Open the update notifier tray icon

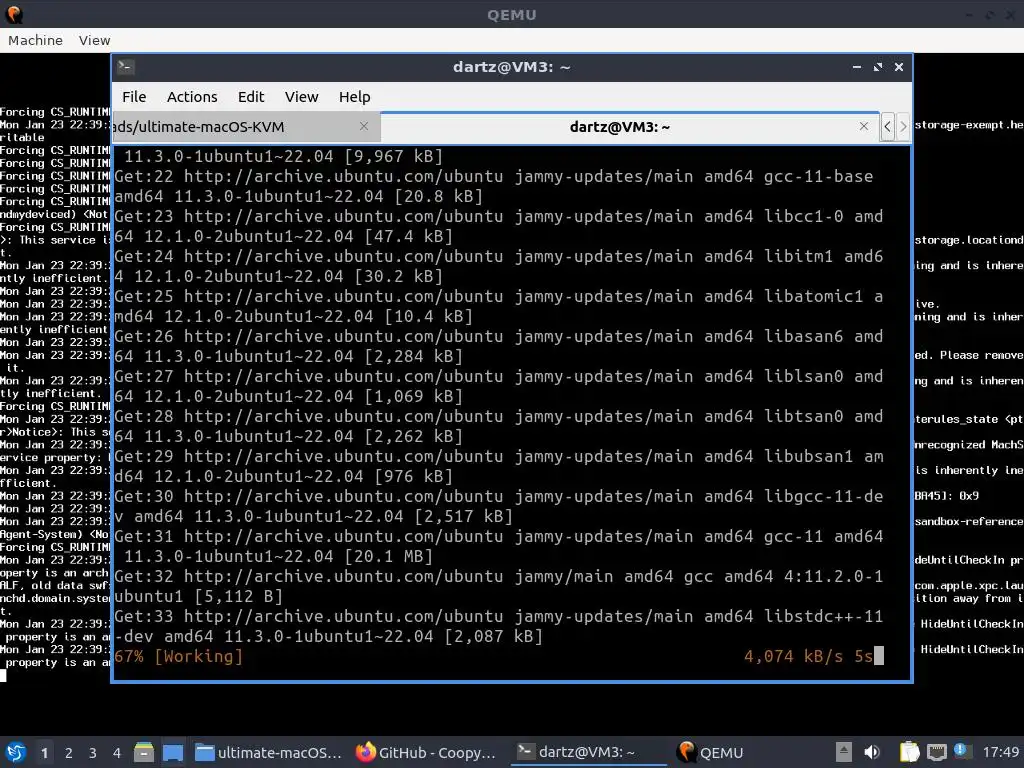coord(960,751)
